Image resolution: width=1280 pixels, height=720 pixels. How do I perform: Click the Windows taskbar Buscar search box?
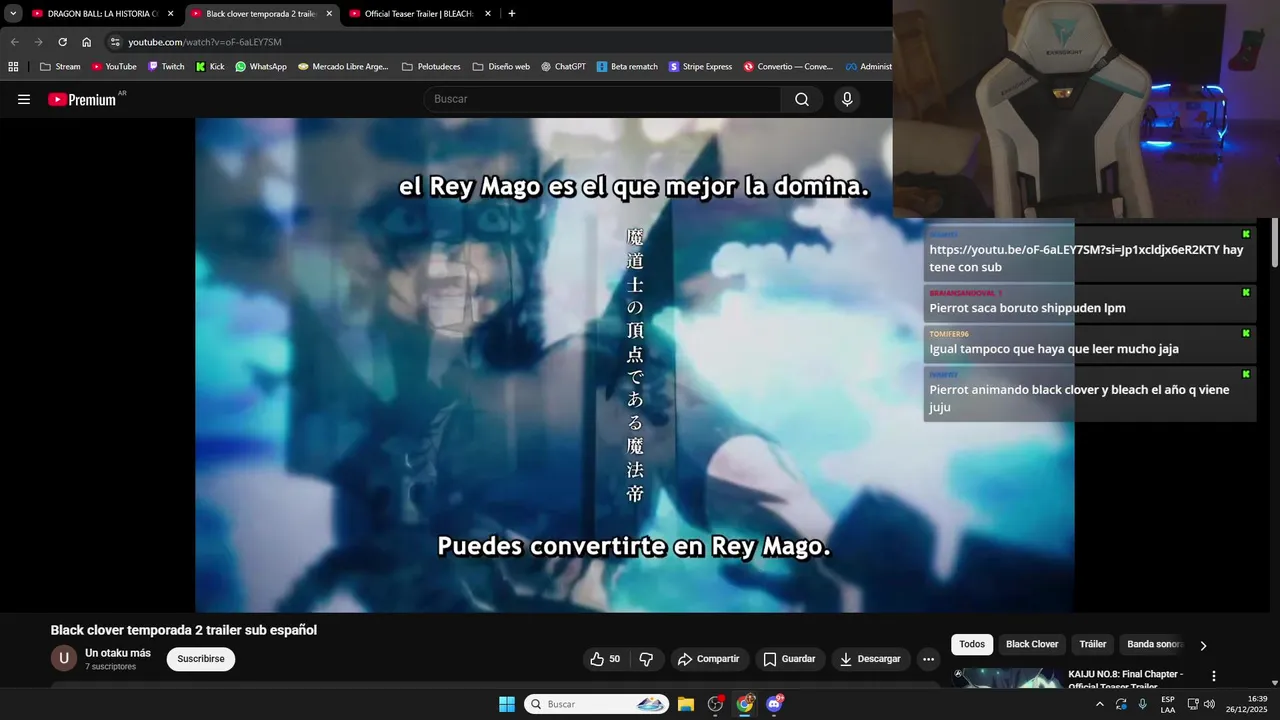[x=596, y=704]
